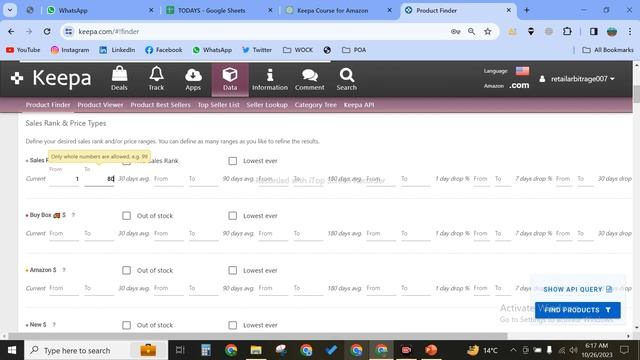Check New Out of stock box
The image size is (640, 360).
click(x=127, y=325)
